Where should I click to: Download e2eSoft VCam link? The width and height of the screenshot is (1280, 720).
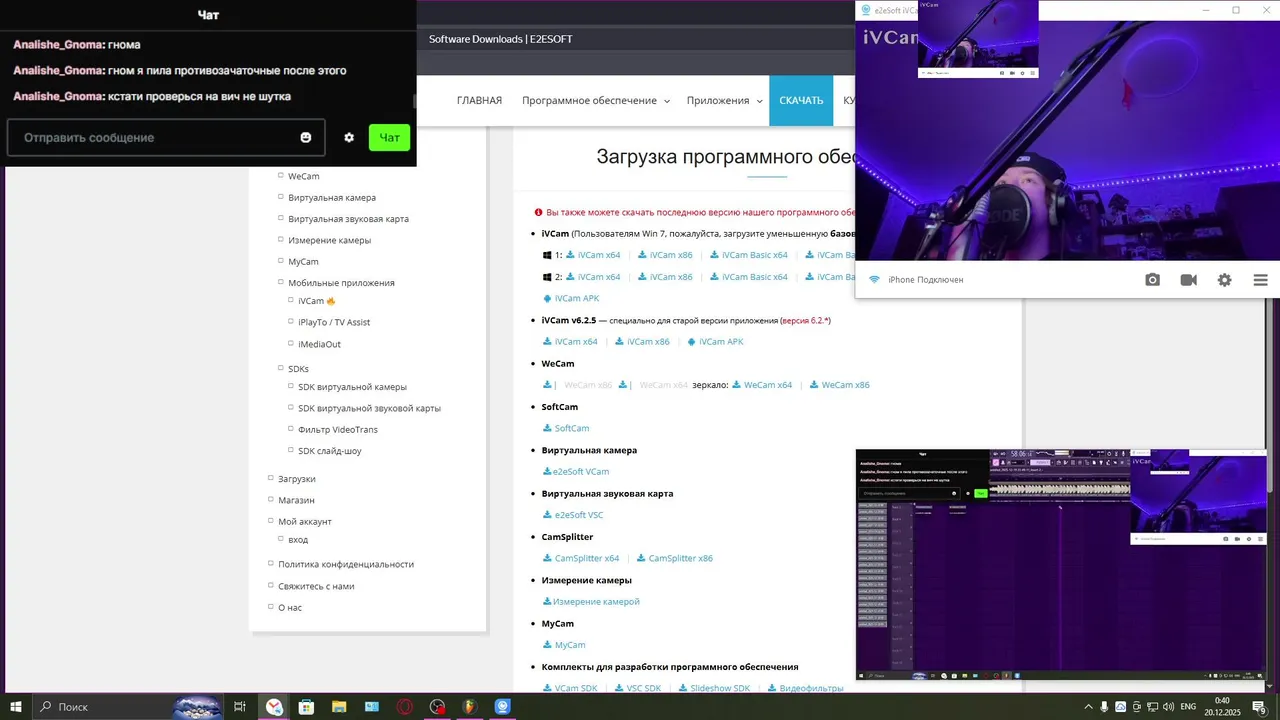576,472
